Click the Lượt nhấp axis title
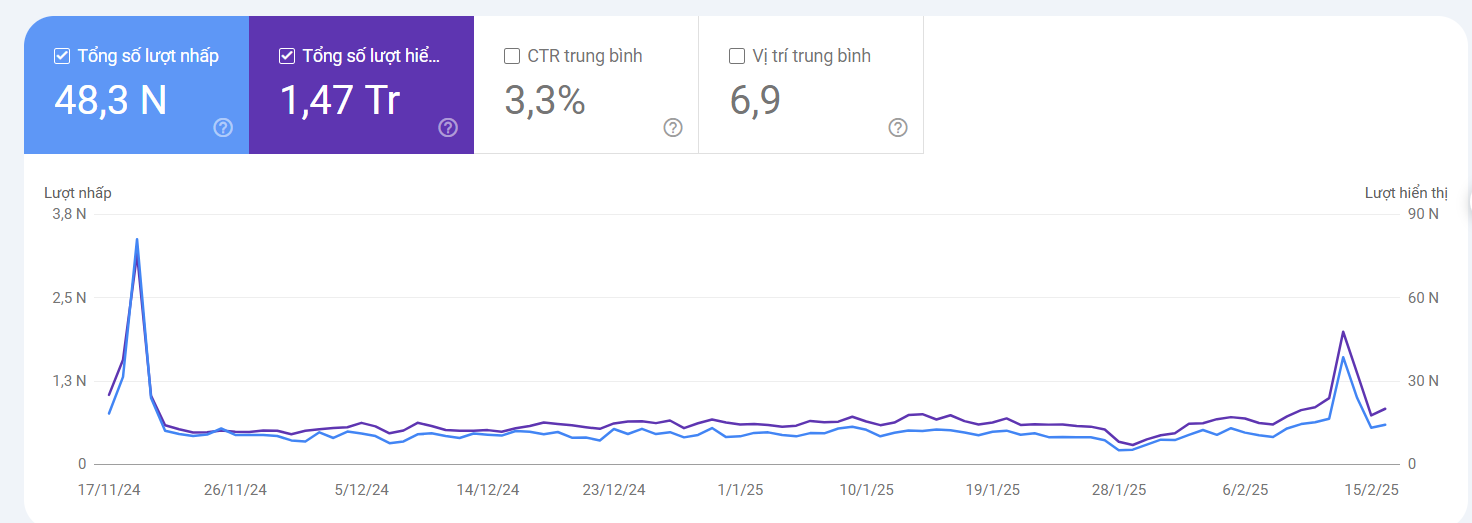This screenshot has height=523, width=1472. click(x=78, y=193)
